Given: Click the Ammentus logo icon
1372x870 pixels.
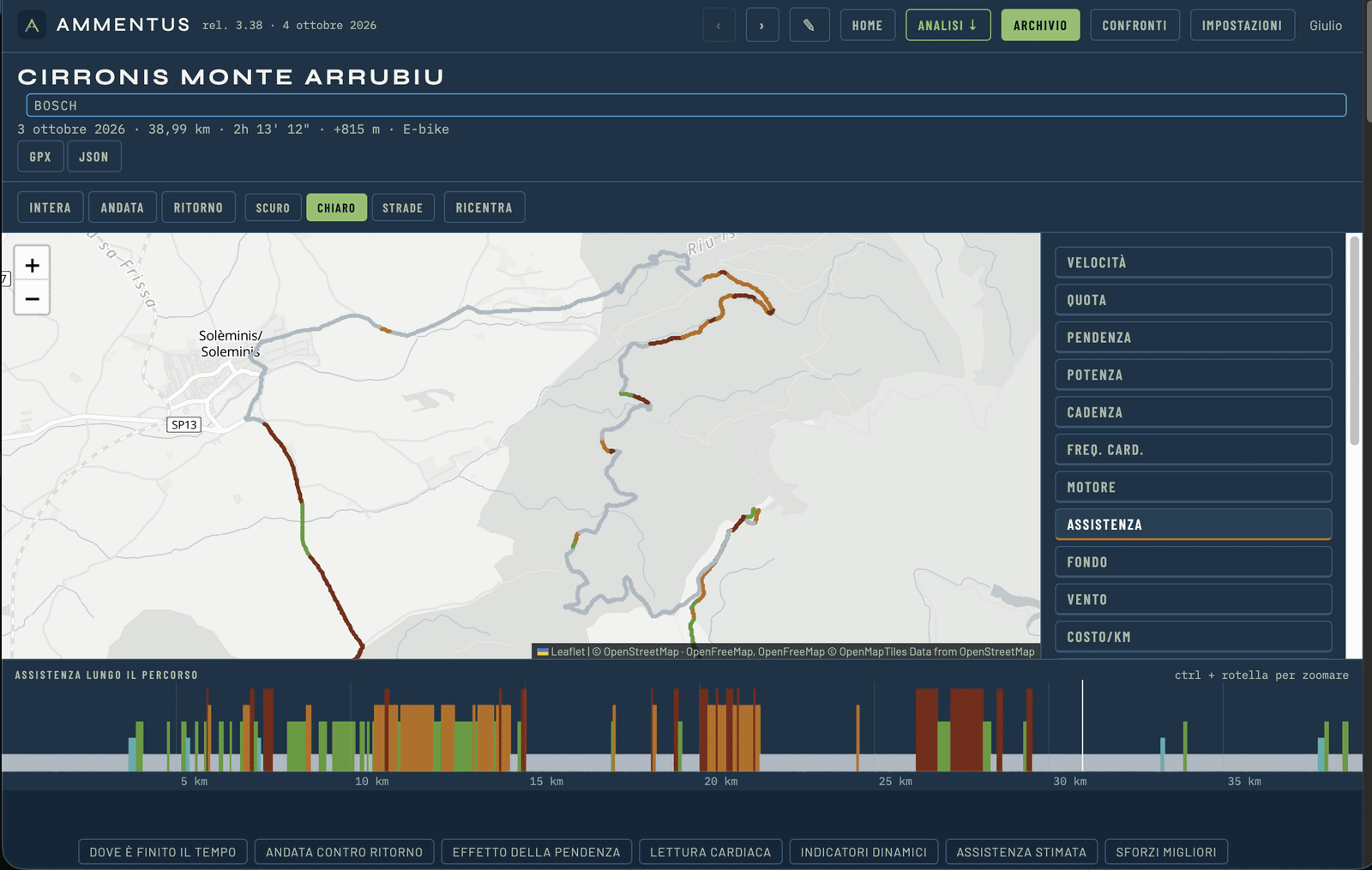Looking at the screenshot, I should point(32,25).
